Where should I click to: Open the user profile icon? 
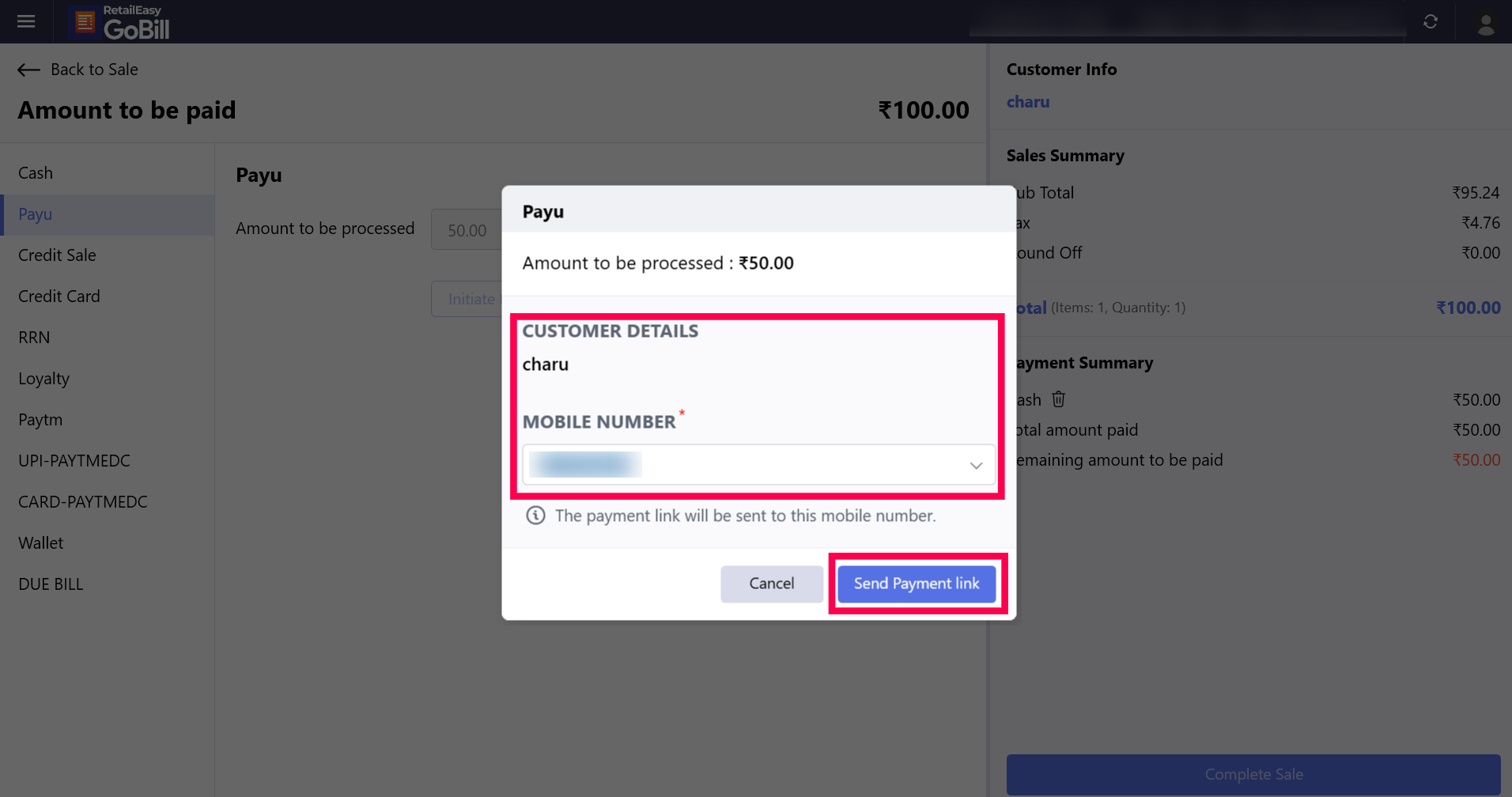(x=1486, y=23)
